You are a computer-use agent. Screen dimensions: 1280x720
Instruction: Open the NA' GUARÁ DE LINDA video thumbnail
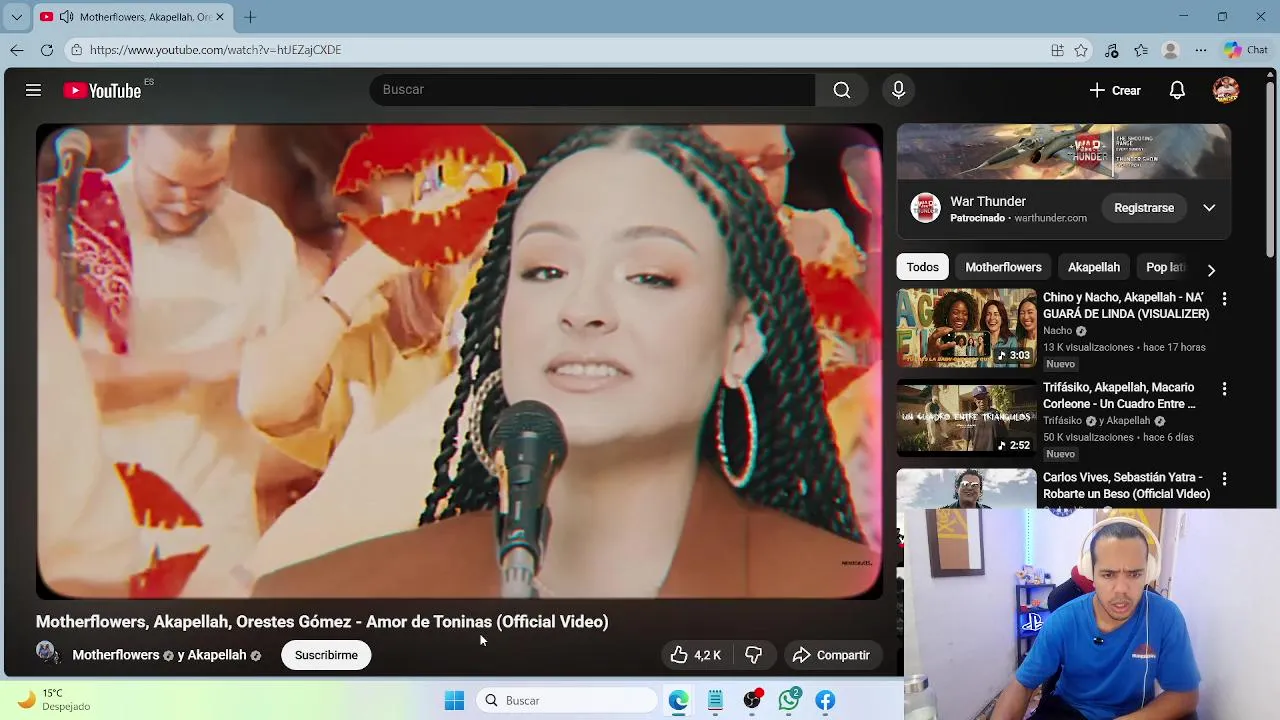pos(966,328)
